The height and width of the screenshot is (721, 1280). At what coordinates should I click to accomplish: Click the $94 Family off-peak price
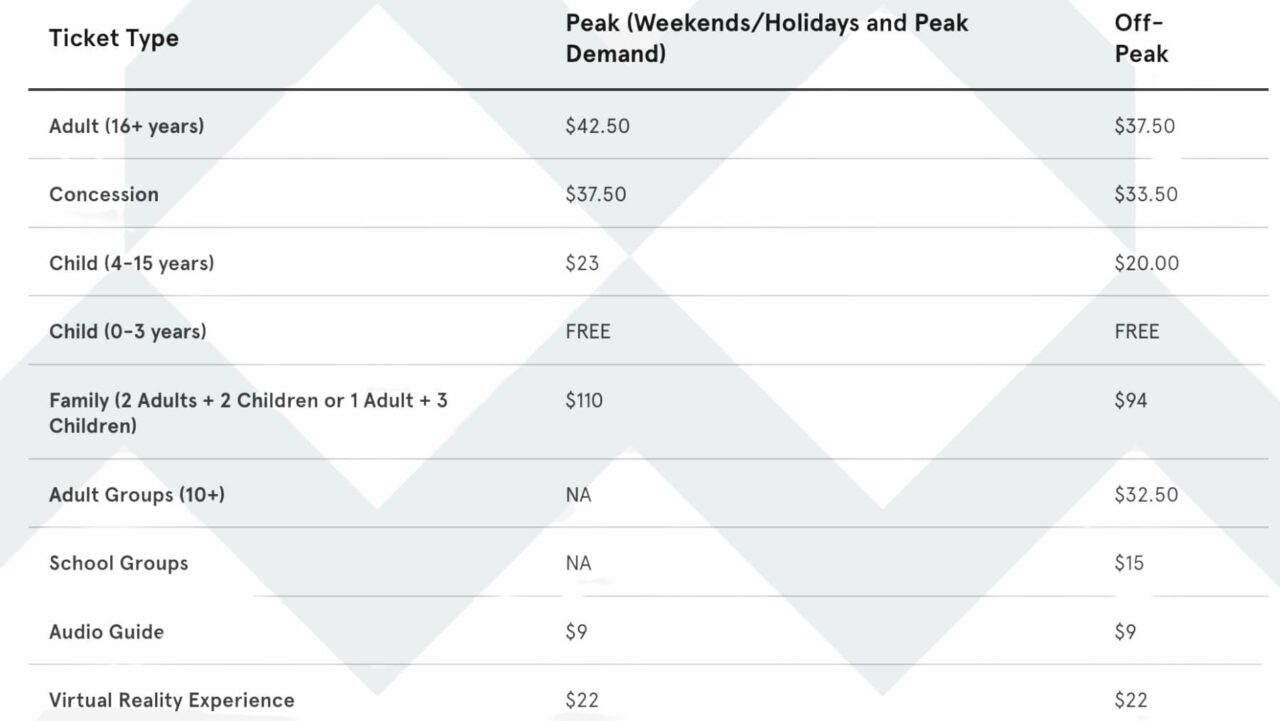(1131, 400)
